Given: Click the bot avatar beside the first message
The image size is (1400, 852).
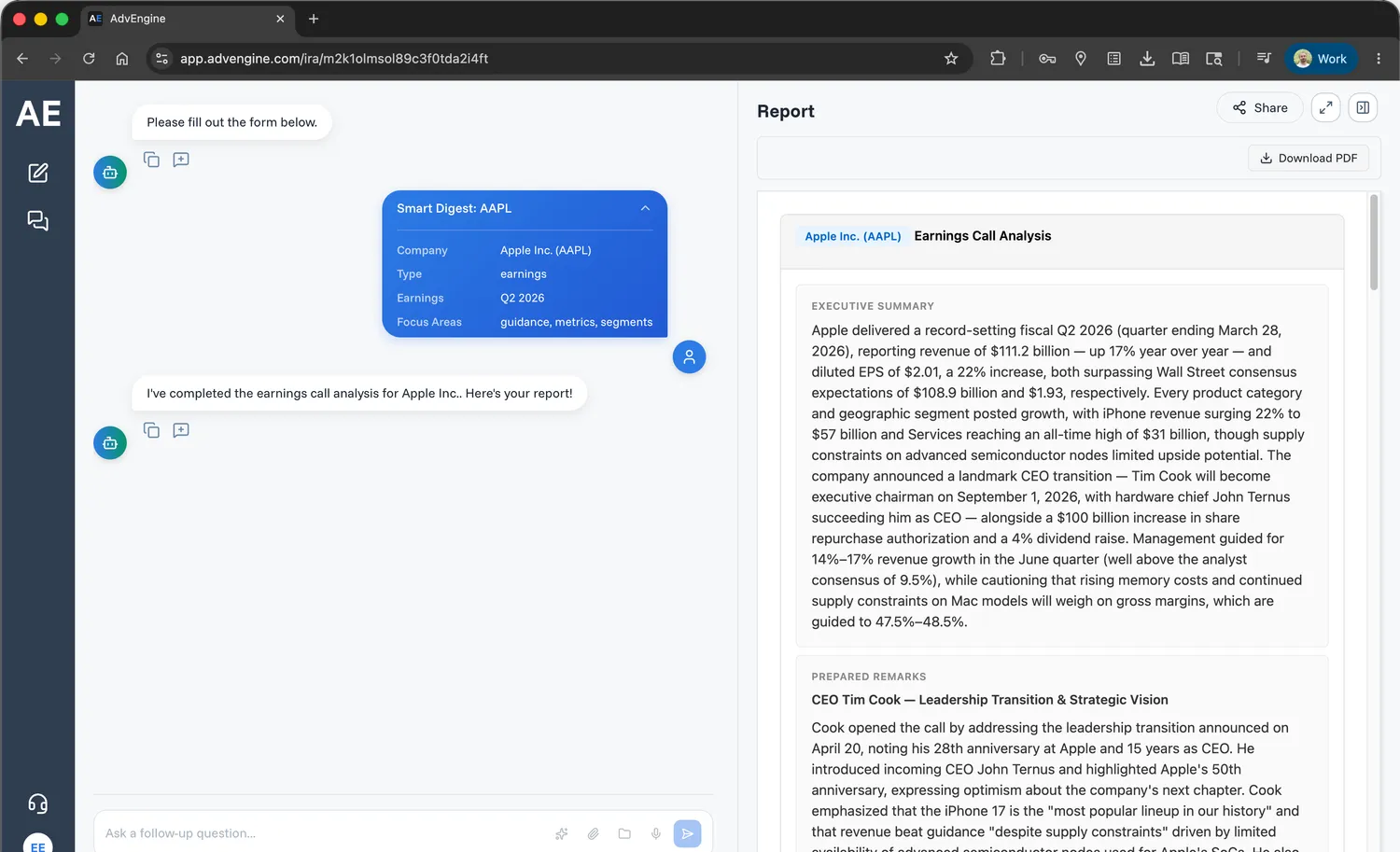Looking at the screenshot, I should 110,173.
